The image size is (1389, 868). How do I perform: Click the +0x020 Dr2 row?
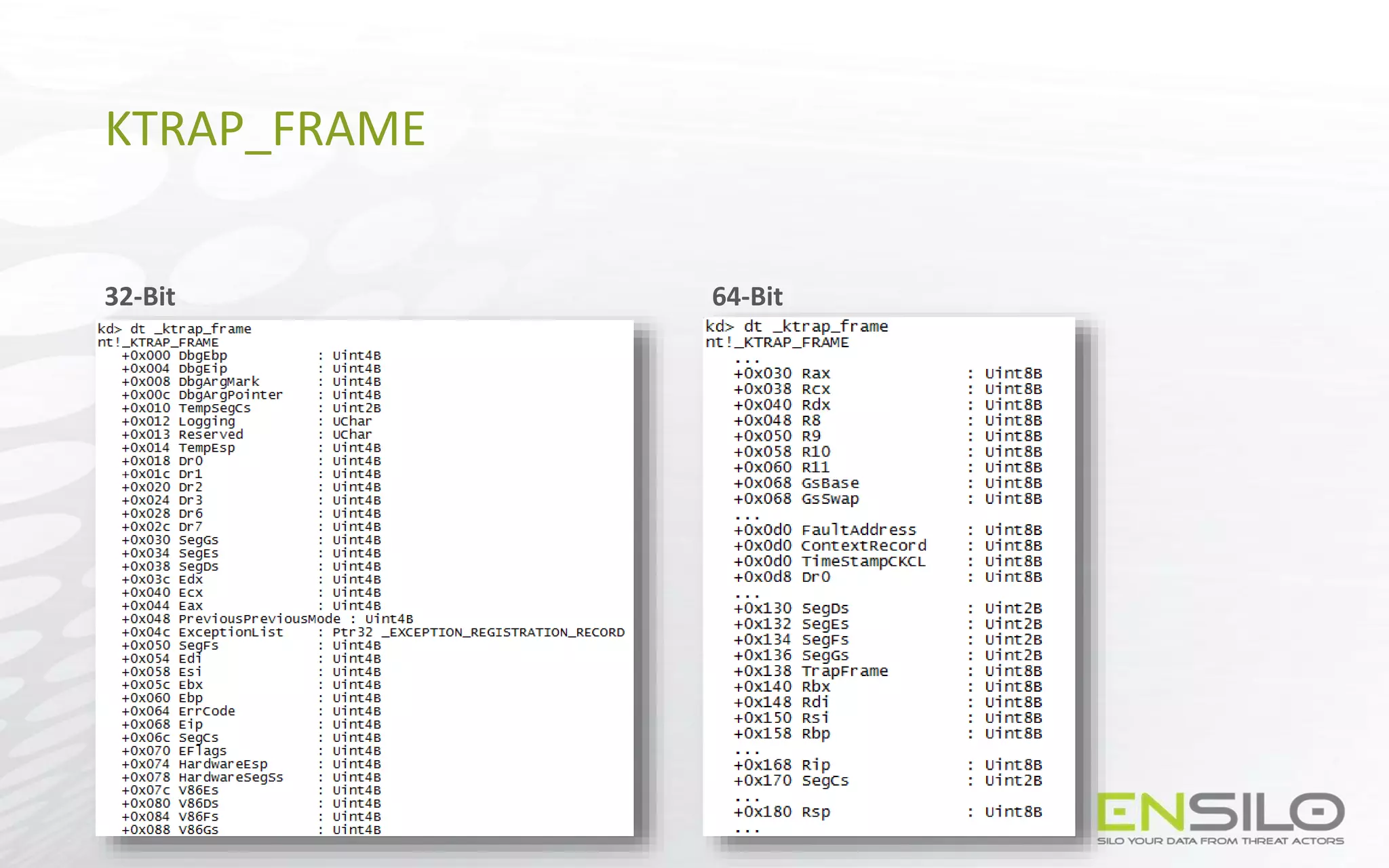point(251,487)
